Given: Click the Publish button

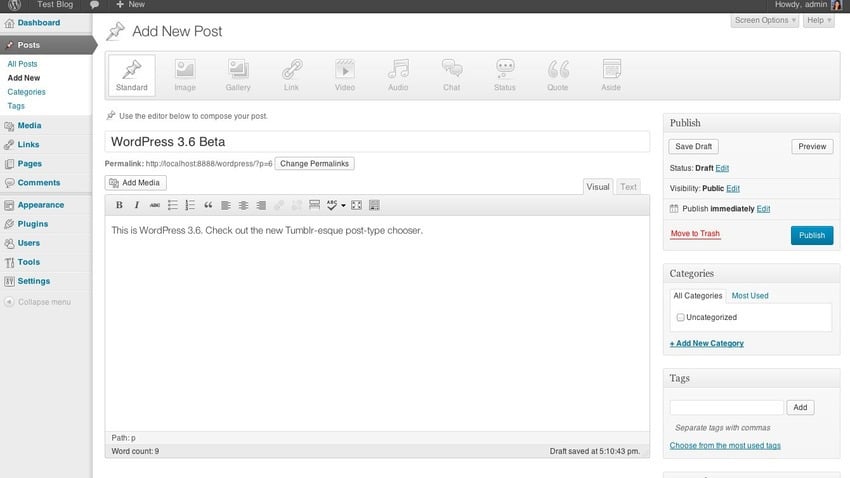Looking at the screenshot, I should pos(812,235).
